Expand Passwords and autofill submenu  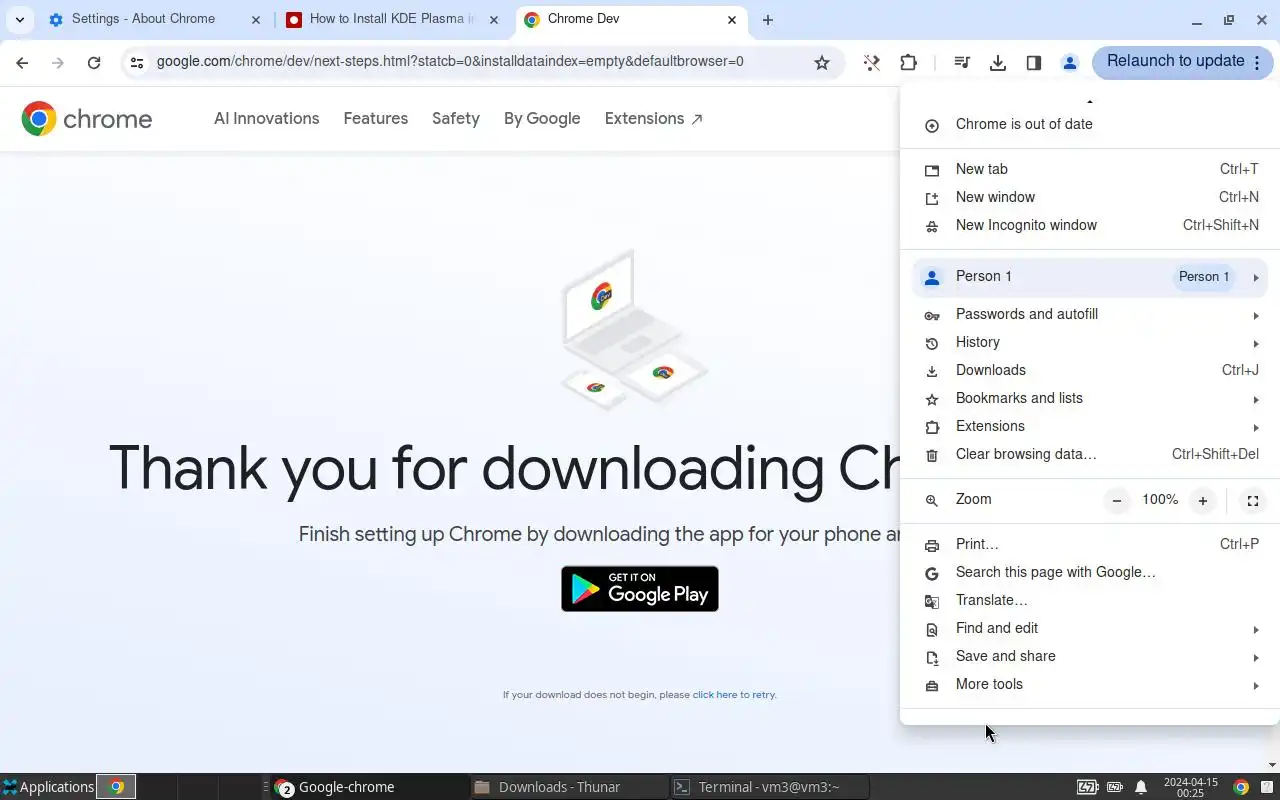[x=1090, y=315]
